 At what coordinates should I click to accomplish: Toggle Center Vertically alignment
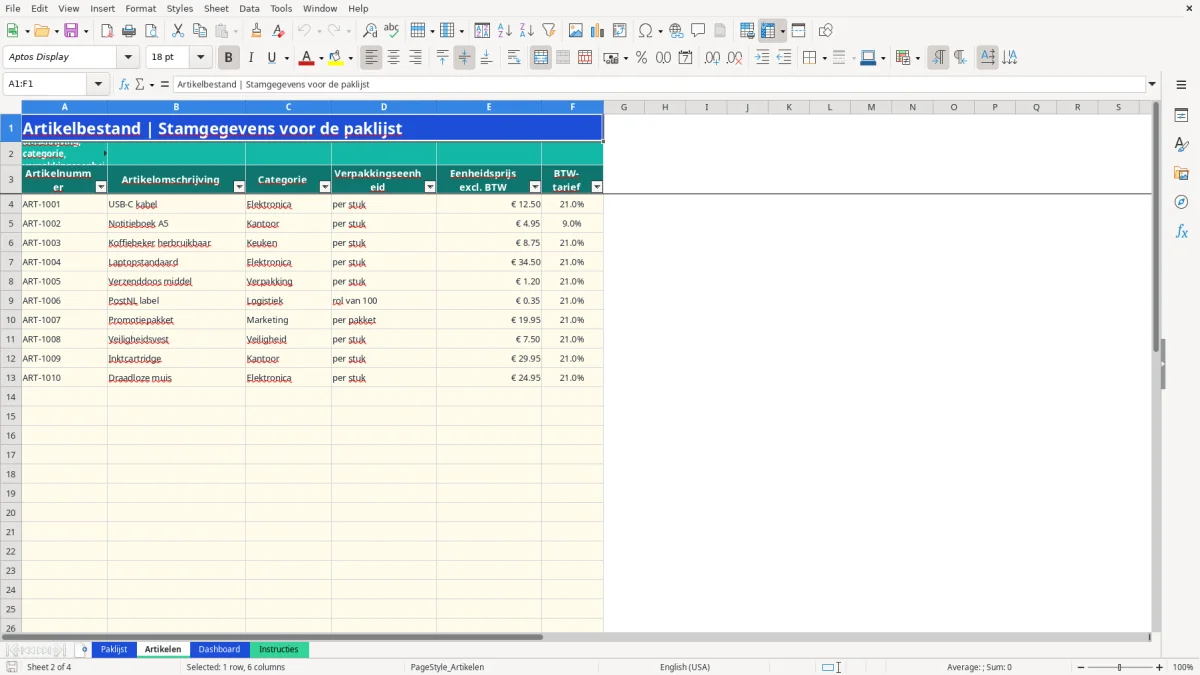coord(464,58)
